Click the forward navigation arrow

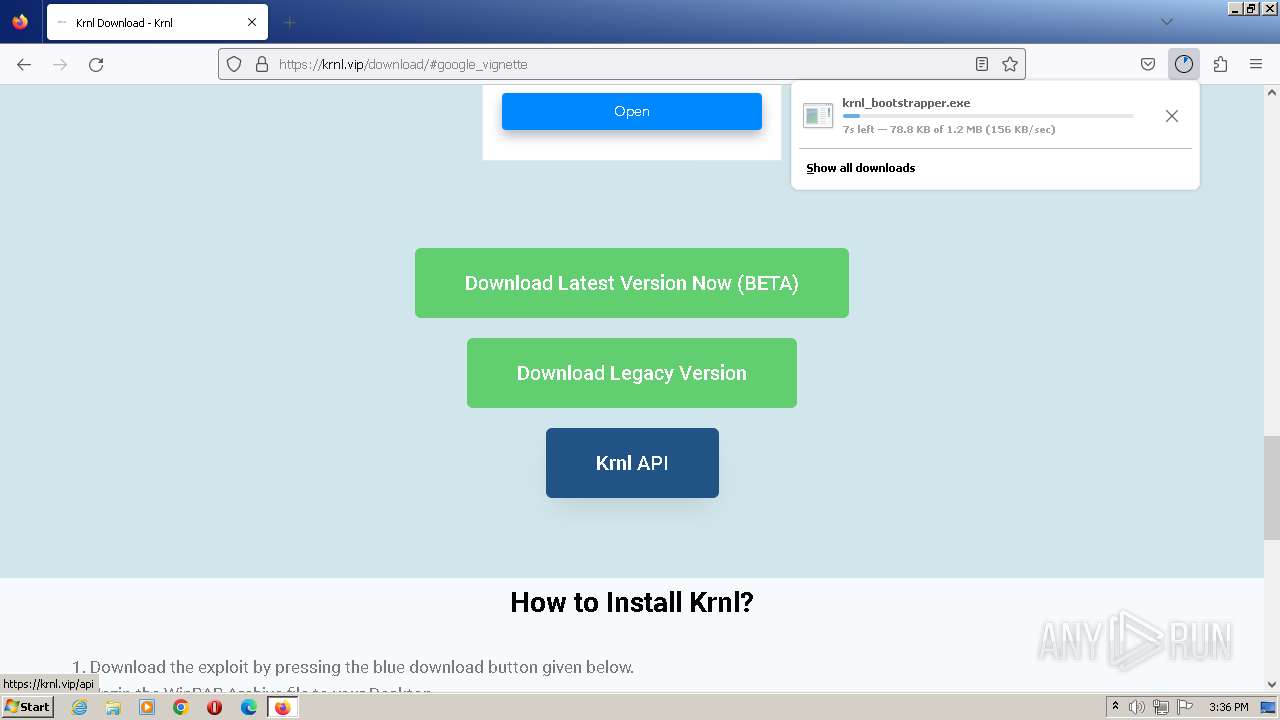pyautogui.click(x=60, y=64)
